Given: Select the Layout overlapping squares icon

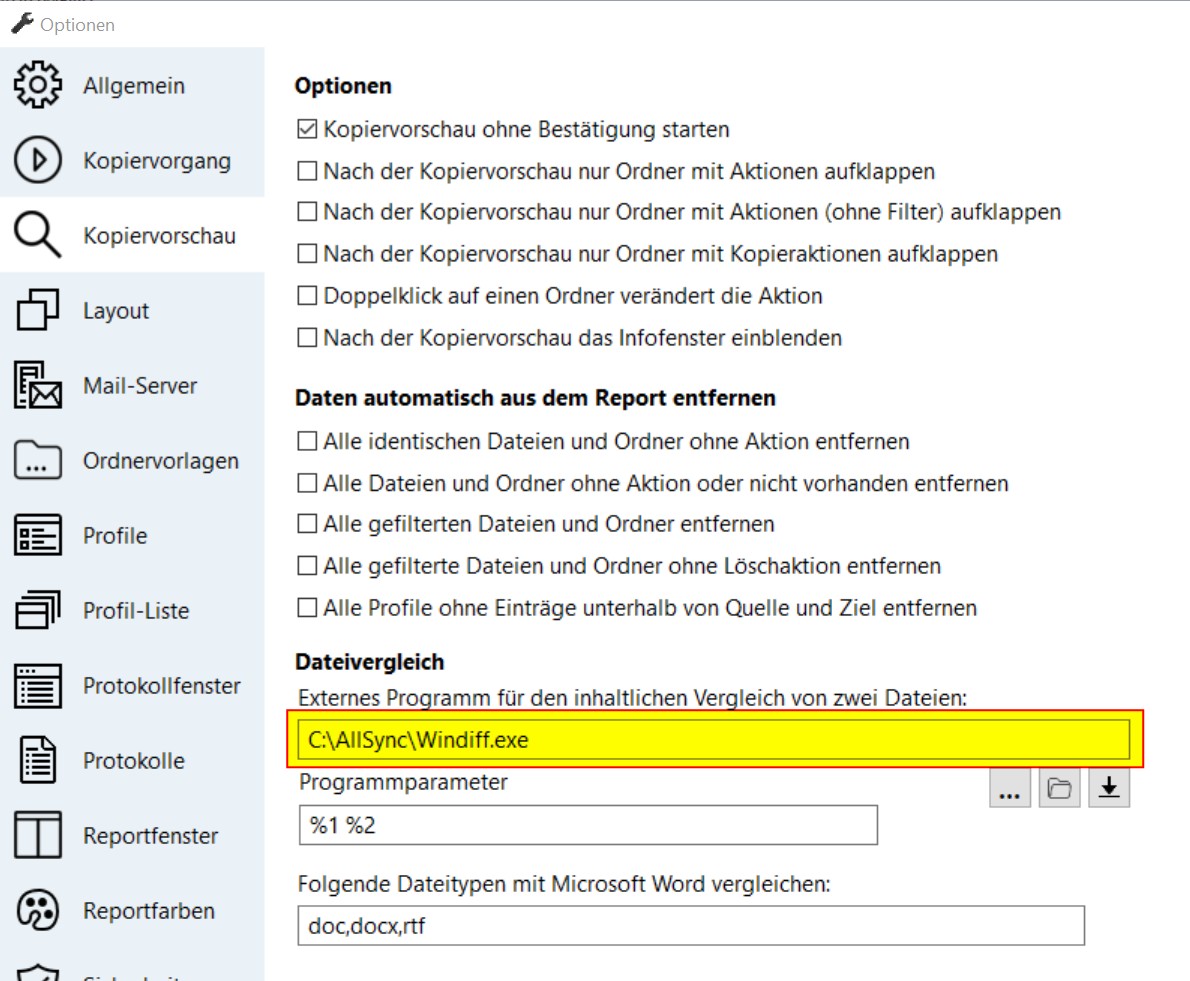Looking at the screenshot, I should (x=38, y=311).
